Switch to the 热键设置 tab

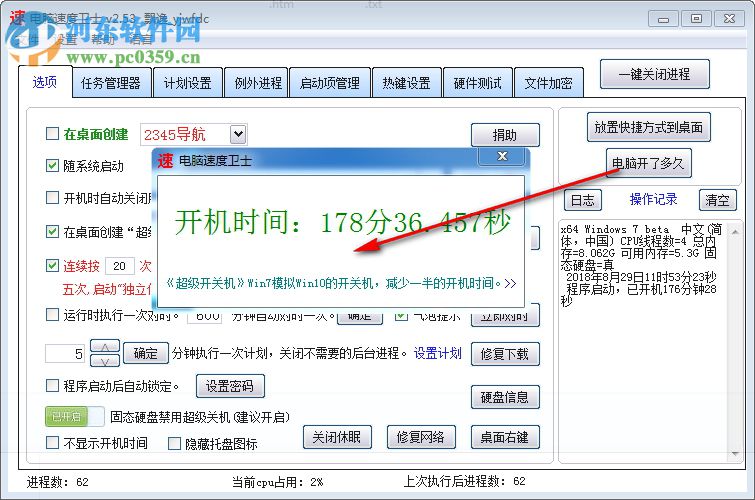[x=406, y=83]
